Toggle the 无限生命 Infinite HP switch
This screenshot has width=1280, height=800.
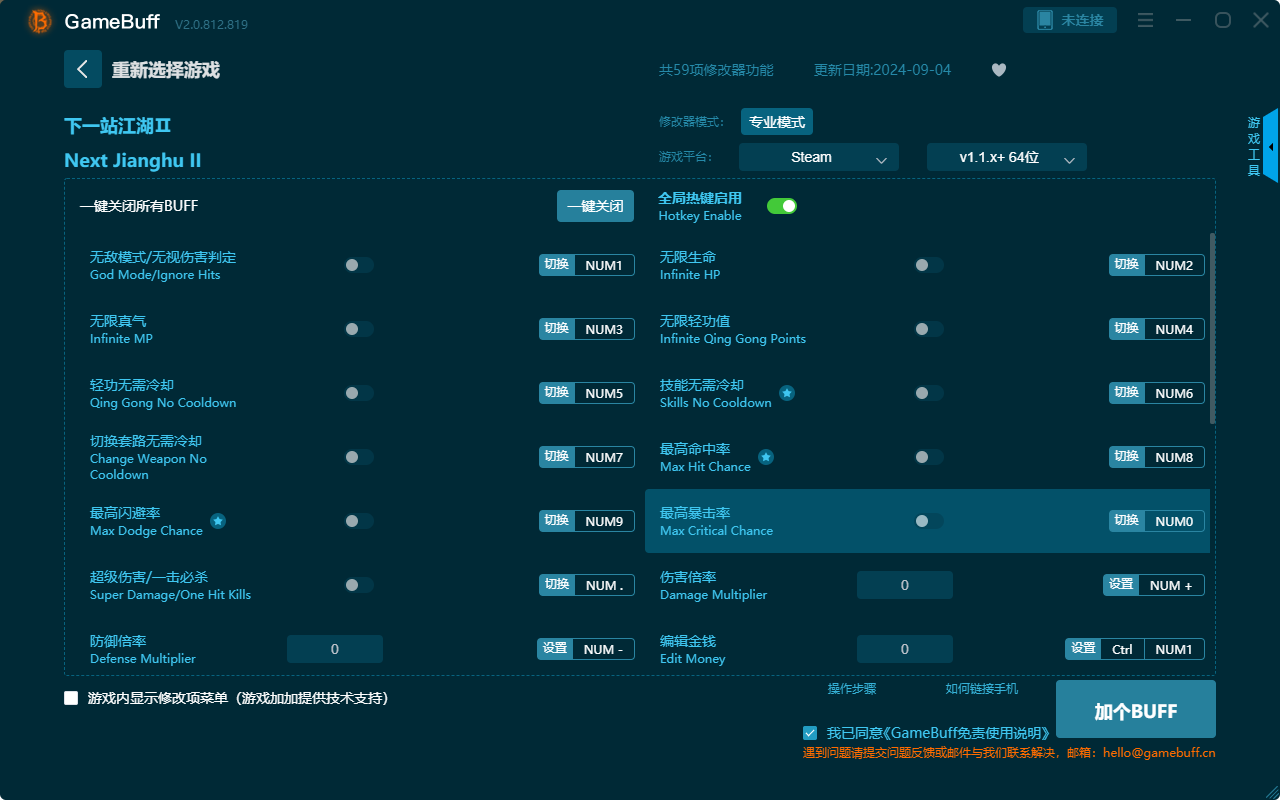point(928,264)
